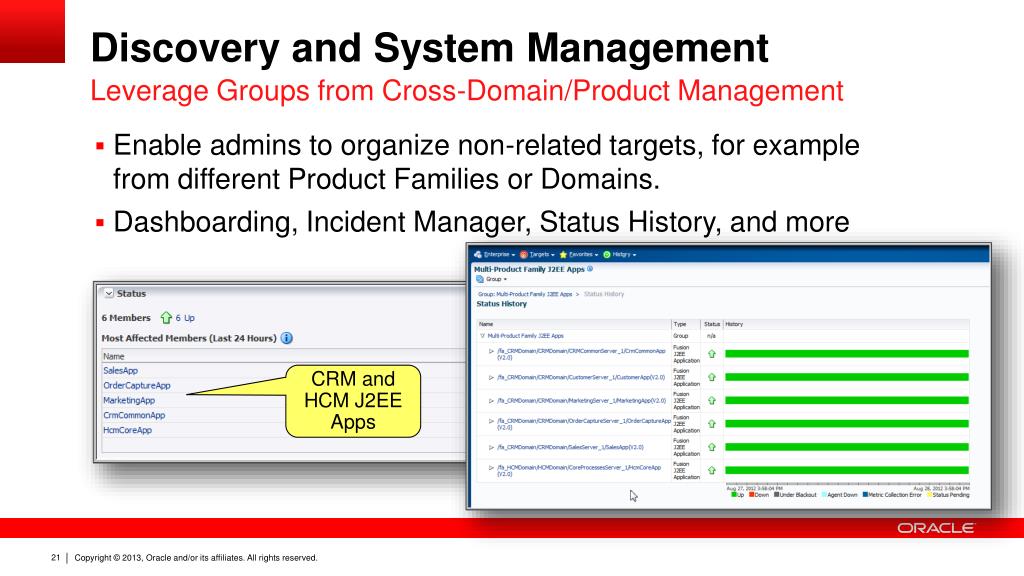
Task: Open the /fa_CRMDomain CRMCommonServer_1/CrmCommonApp link
Action: pyautogui.click(x=581, y=354)
